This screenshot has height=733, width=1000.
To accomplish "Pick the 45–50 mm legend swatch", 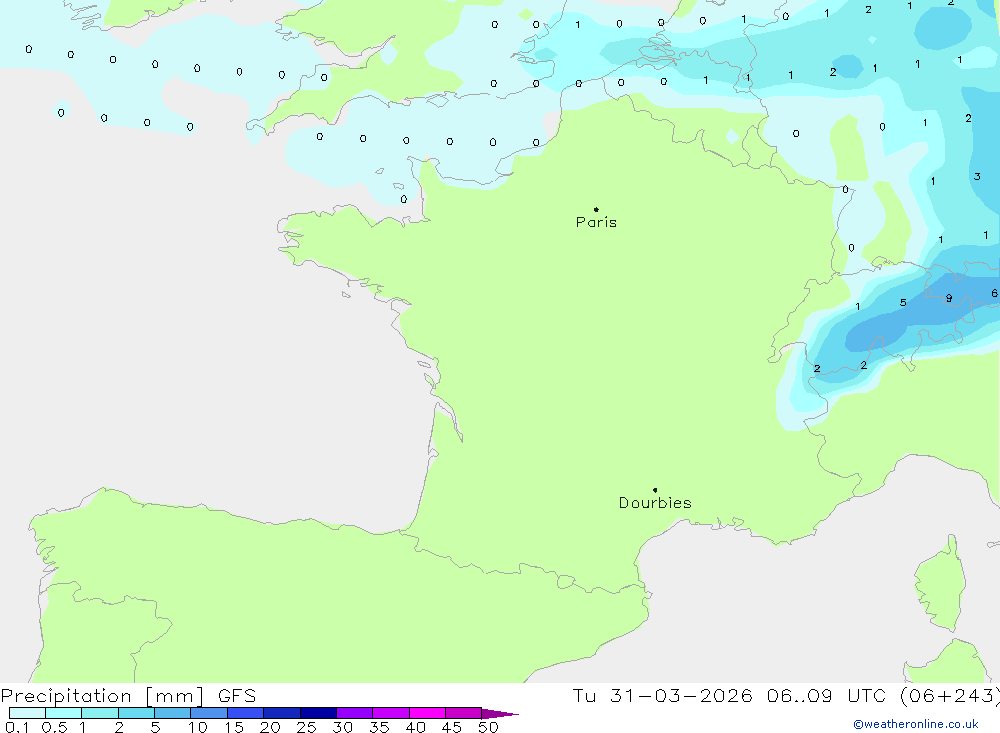I will tap(464, 713).
